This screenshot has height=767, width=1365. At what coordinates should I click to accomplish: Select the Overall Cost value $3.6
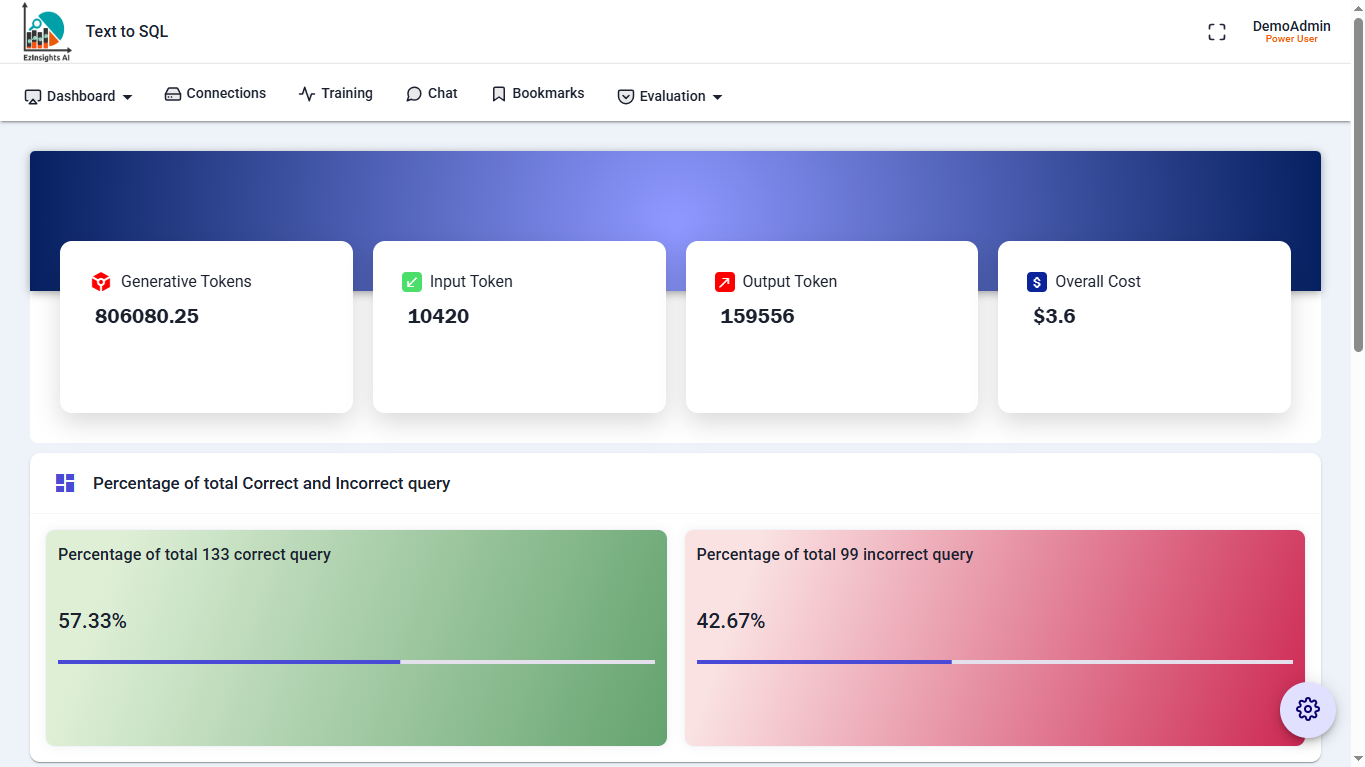pyautogui.click(x=1054, y=317)
